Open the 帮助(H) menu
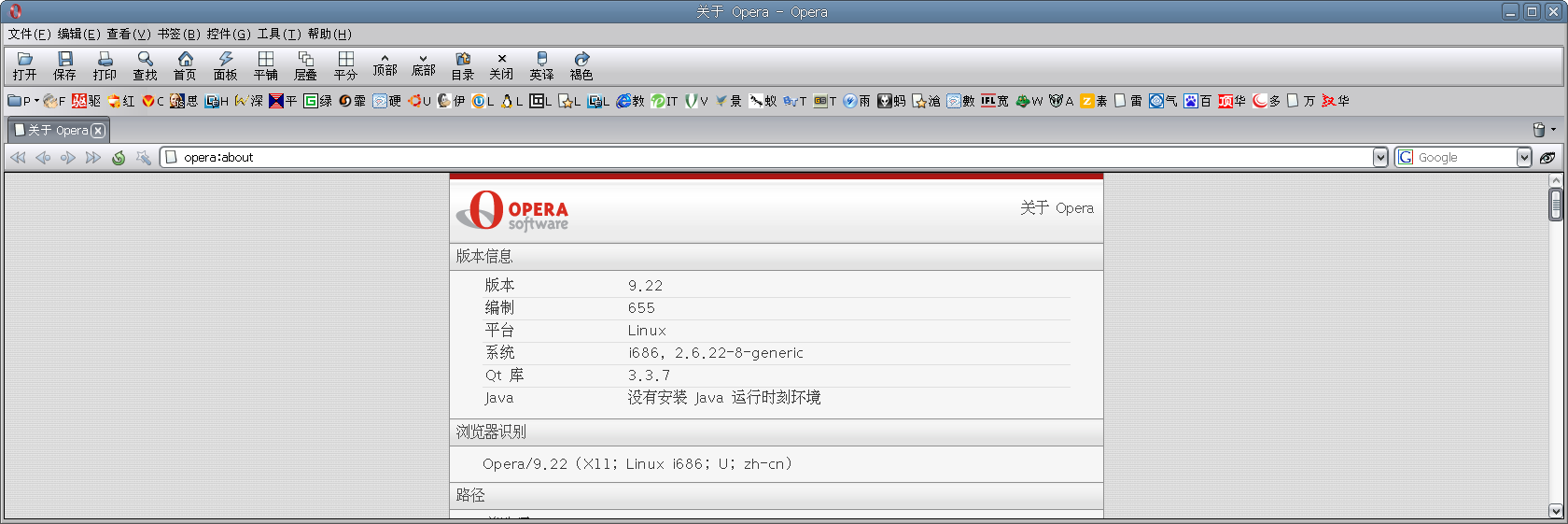Image resolution: width=1568 pixels, height=524 pixels. click(329, 34)
